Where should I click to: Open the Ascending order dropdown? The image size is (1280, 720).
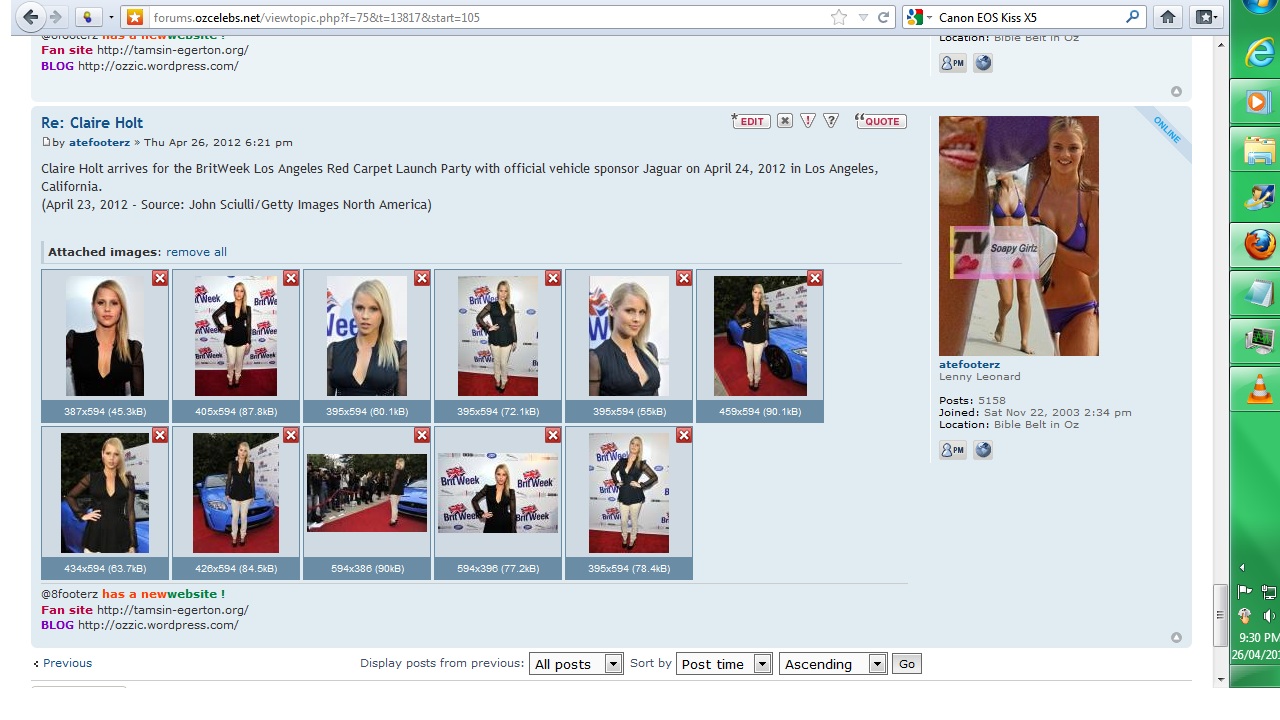(877, 664)
